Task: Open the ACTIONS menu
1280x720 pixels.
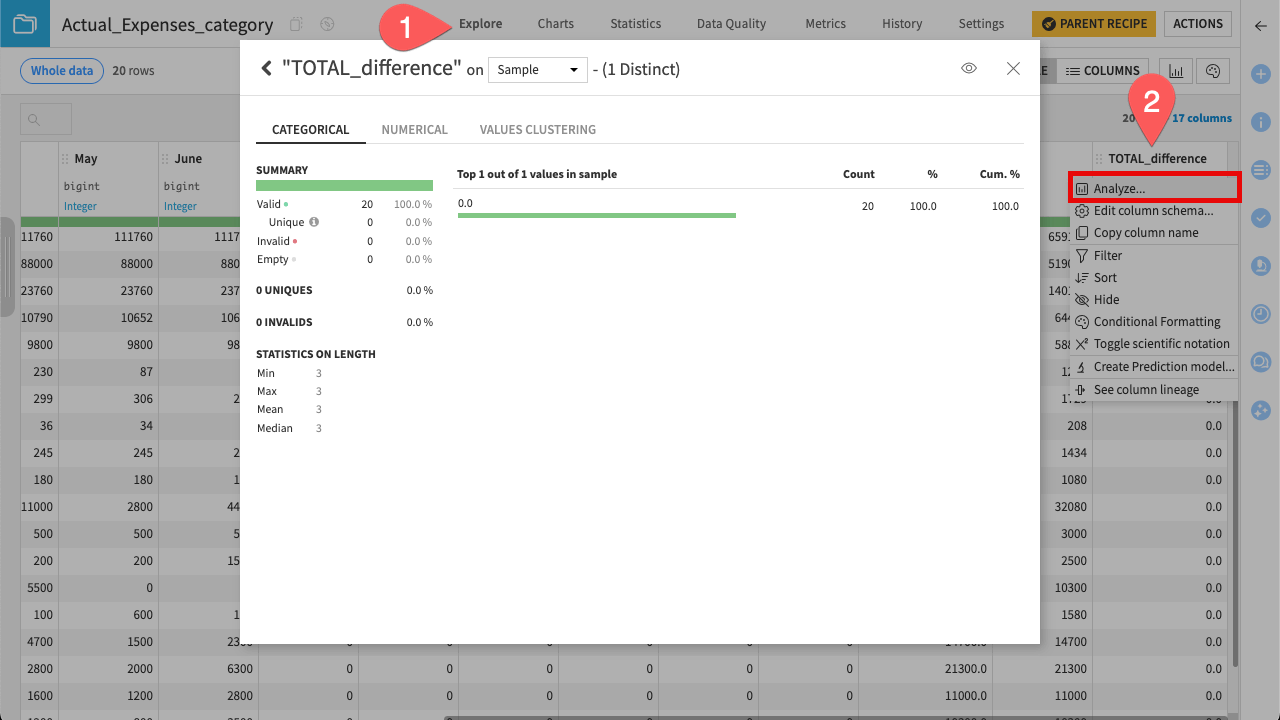Action: [x=1197, y=23]
